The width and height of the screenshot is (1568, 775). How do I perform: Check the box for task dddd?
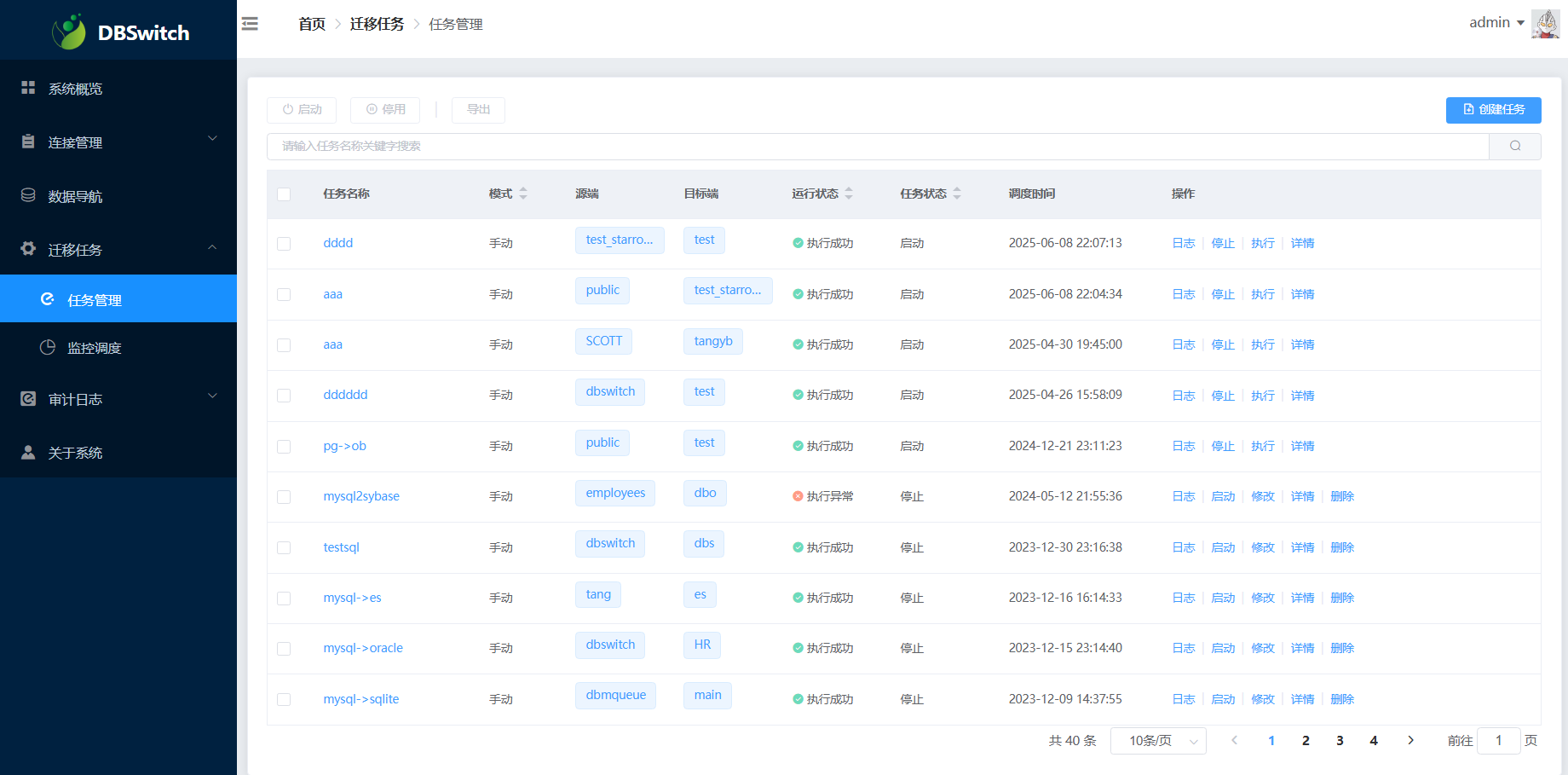tap(284, 244)
